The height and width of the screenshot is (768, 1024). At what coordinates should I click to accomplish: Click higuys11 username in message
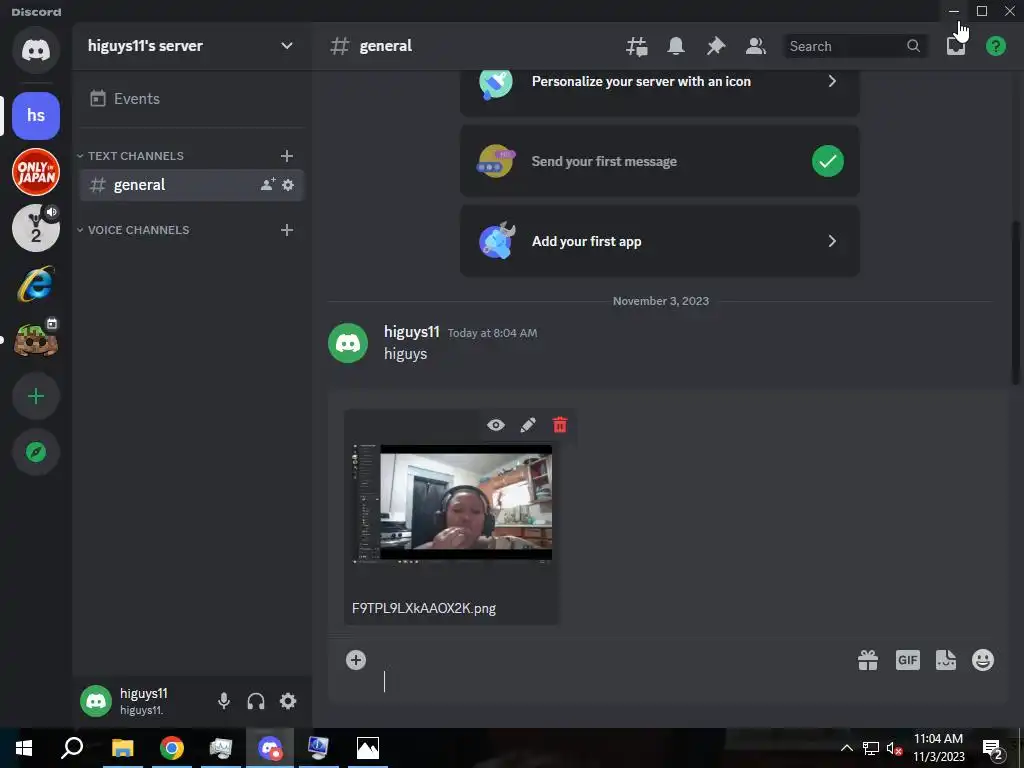411,332
